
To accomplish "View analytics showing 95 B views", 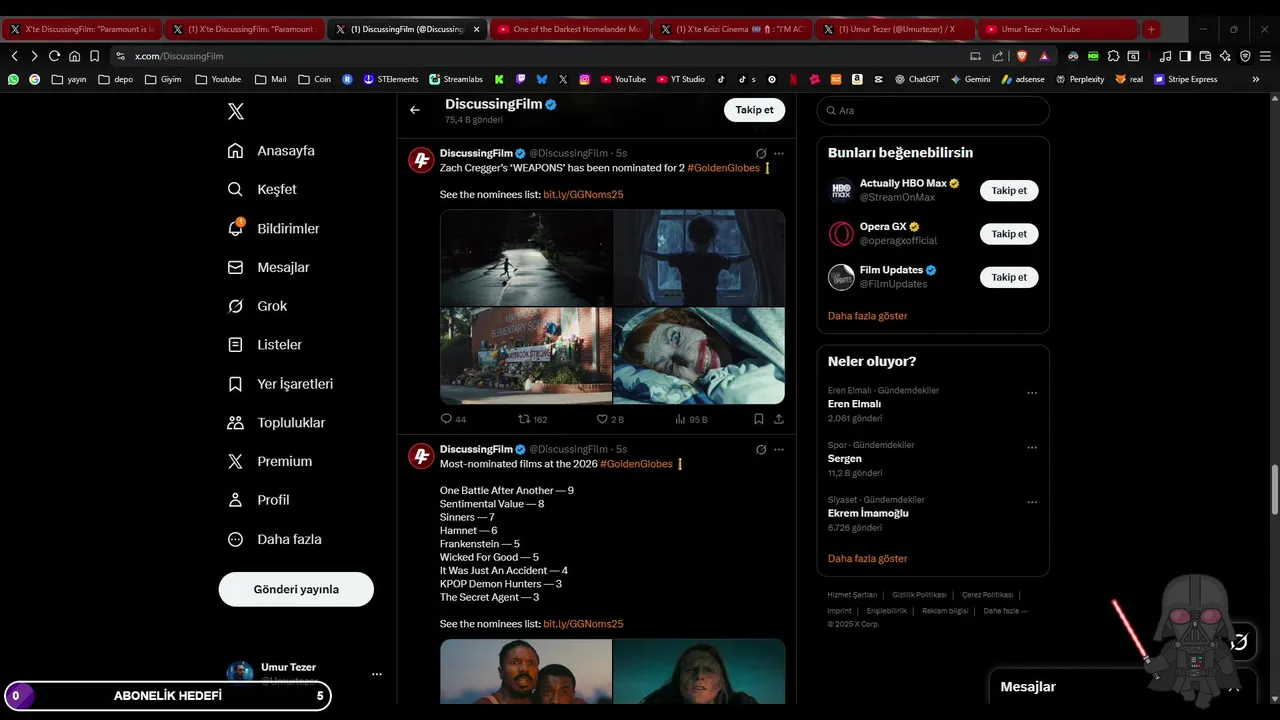I will pos(691,419).
